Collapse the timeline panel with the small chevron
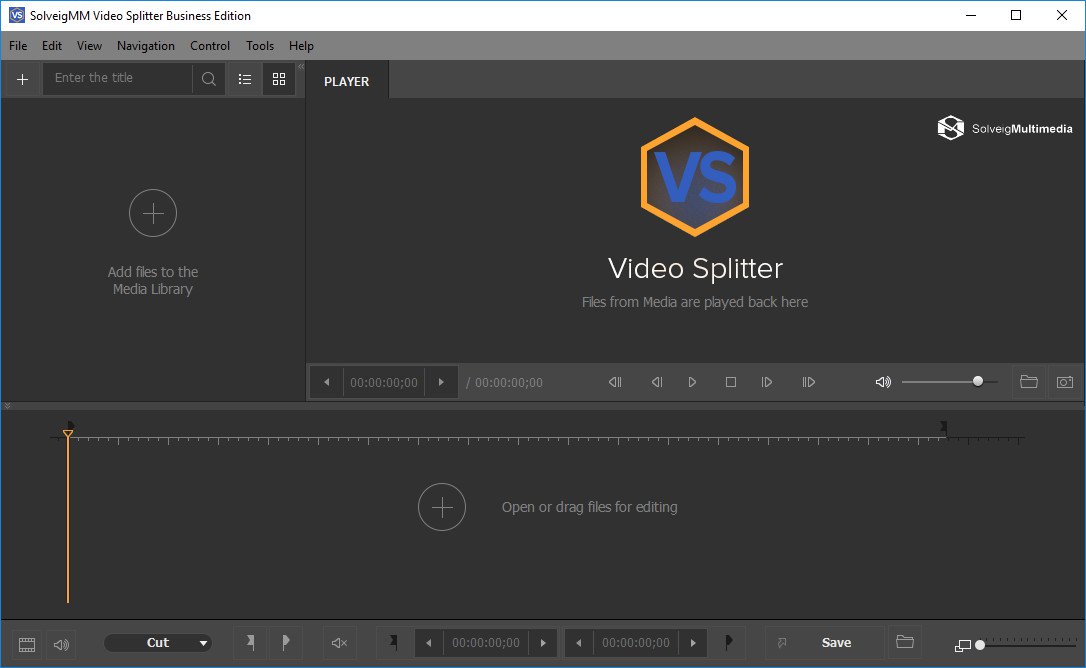The height and width of the screenshot is (668, 1086). click(7, 405)
